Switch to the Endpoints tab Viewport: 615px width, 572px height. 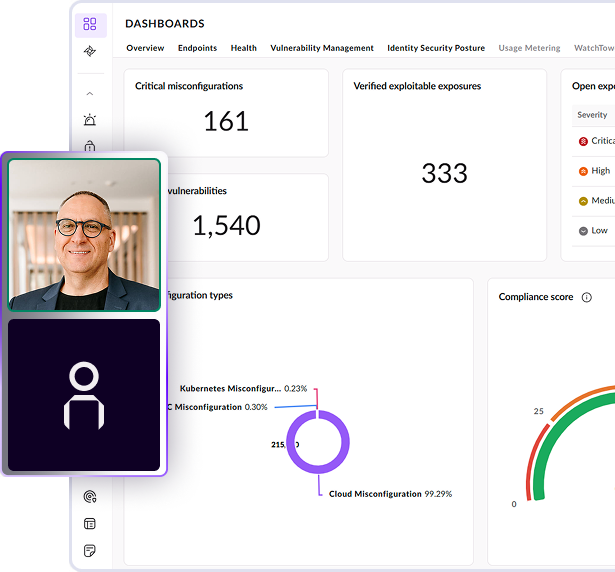click(x=197, y=48)
